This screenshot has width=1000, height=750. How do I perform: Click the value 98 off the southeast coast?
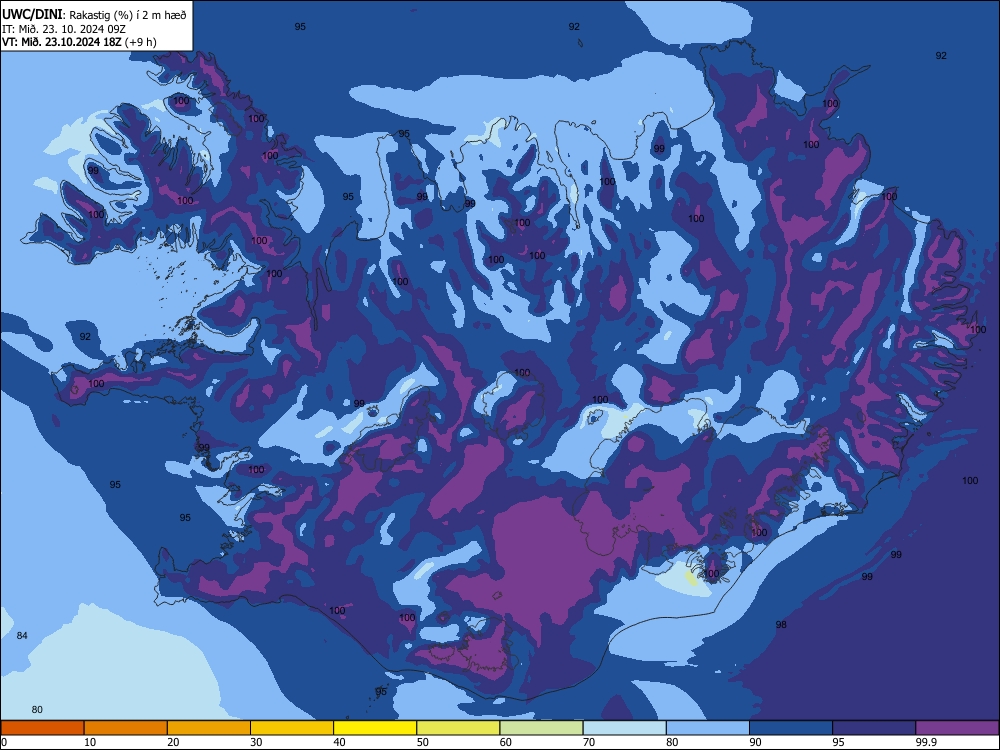pyautogui.click(x=781, y=625)
